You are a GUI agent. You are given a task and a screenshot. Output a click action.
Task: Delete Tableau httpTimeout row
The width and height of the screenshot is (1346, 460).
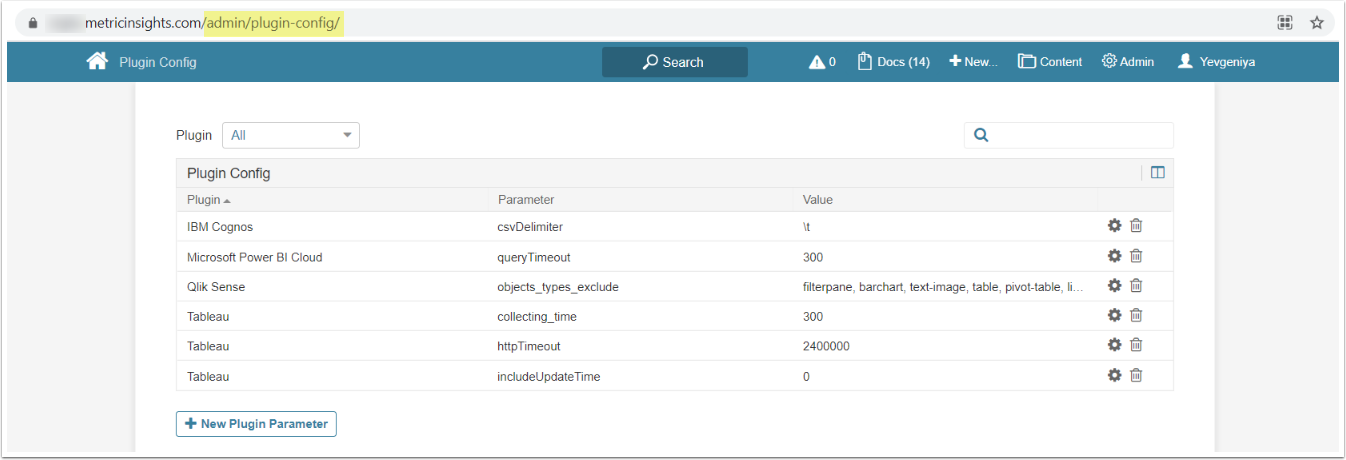1136,345
